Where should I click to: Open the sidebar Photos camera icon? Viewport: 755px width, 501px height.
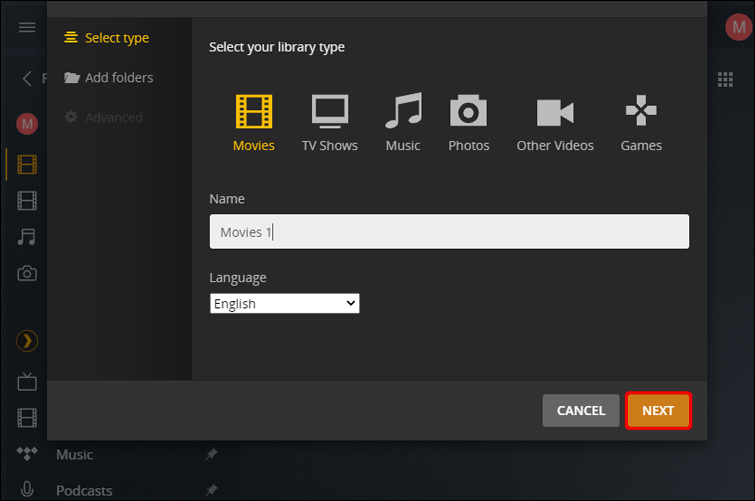click(27, 273)
